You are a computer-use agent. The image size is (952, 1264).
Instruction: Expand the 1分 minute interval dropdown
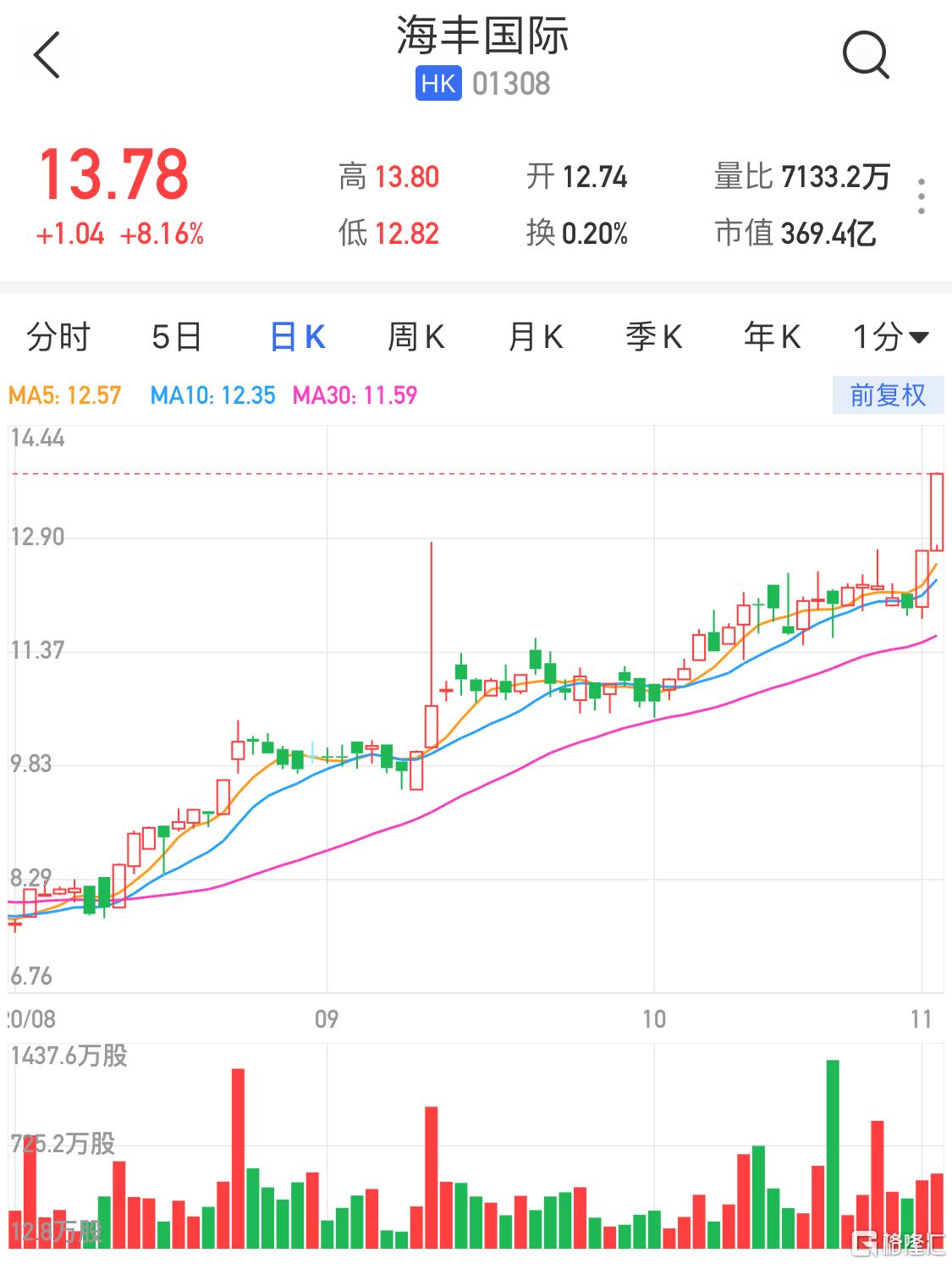point(890,337)
